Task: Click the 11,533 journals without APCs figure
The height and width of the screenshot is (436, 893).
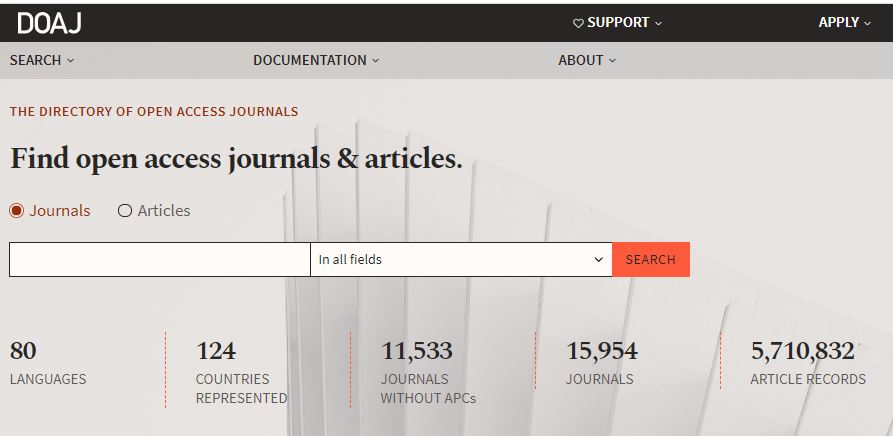Action: (417, 351)
